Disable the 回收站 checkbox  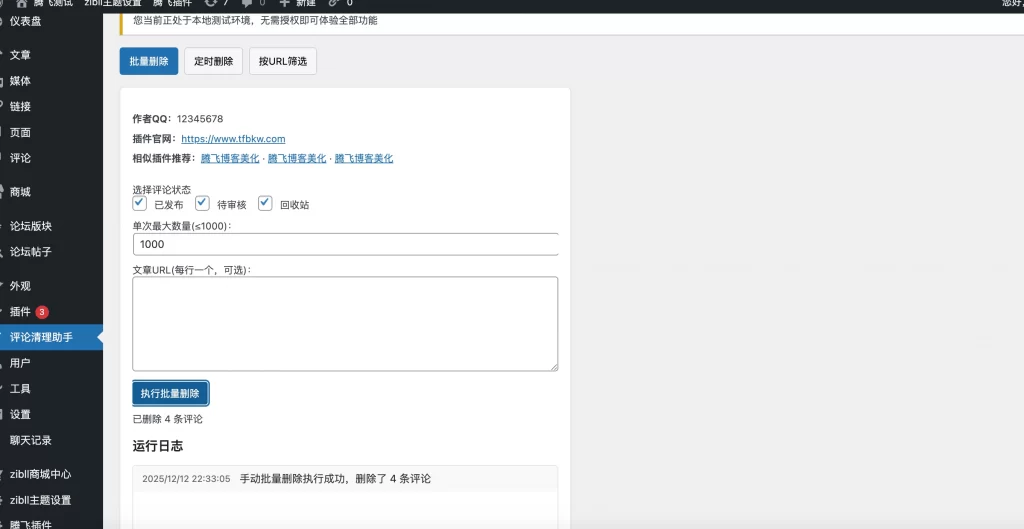point(265,203)
